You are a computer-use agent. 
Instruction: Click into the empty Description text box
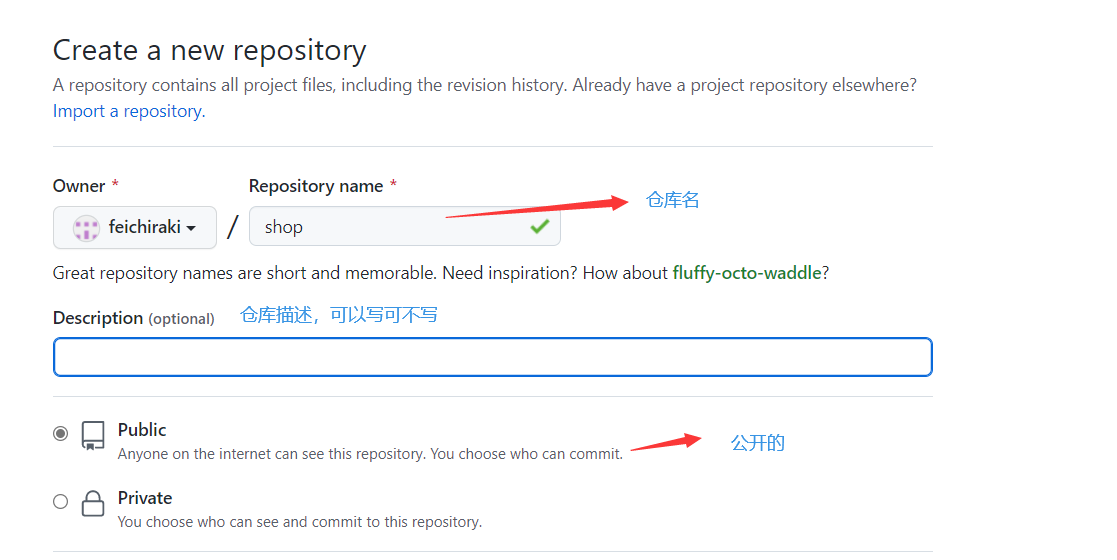(492, 357)
